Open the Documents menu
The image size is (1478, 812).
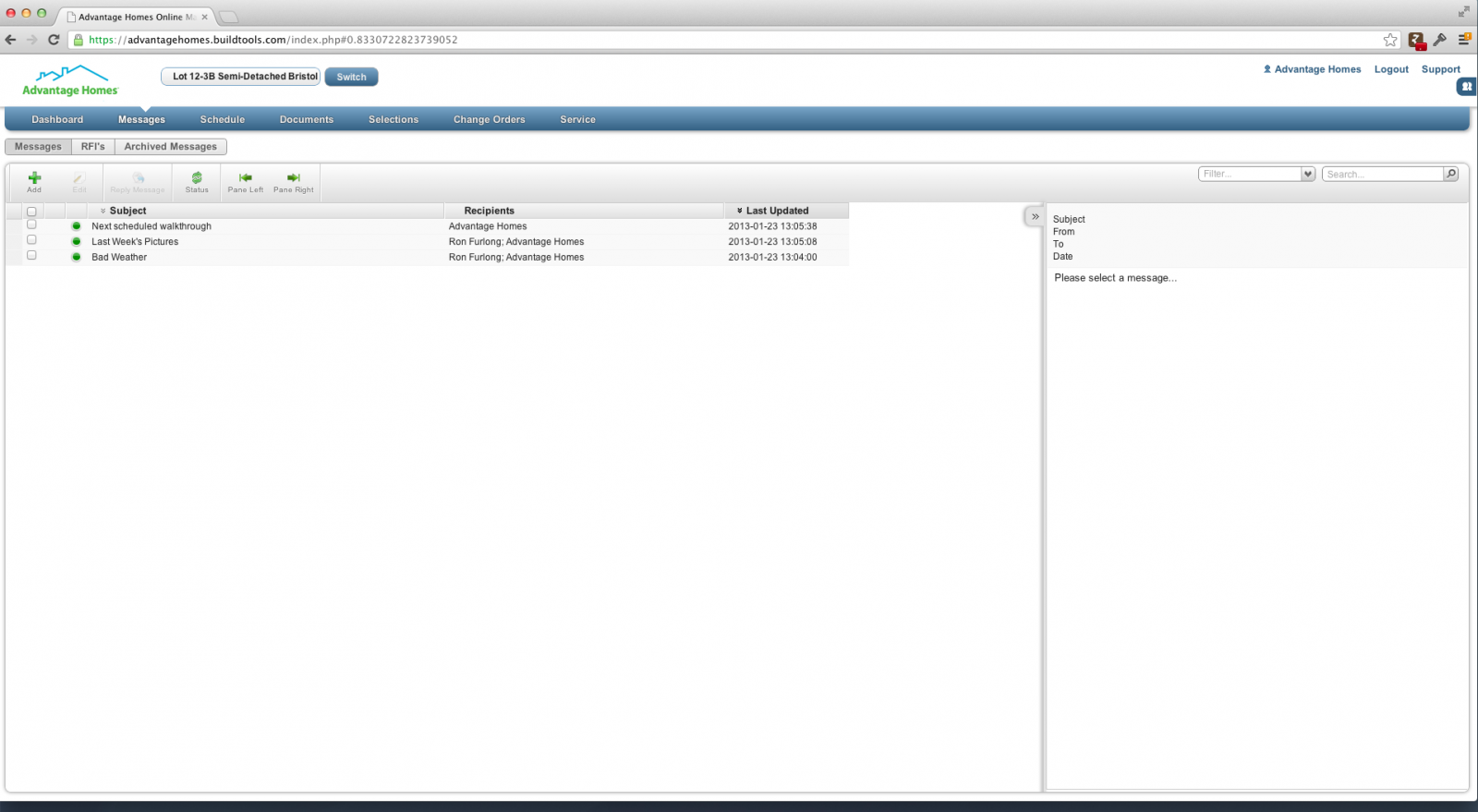pos(307,119)
